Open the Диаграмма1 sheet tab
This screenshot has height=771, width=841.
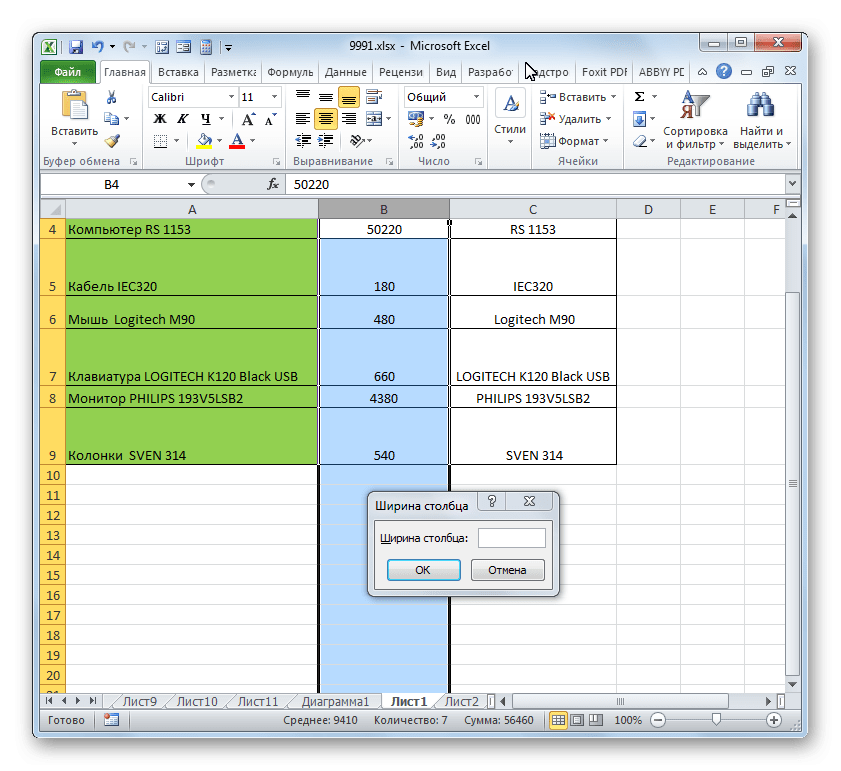(x=335, y=701)
